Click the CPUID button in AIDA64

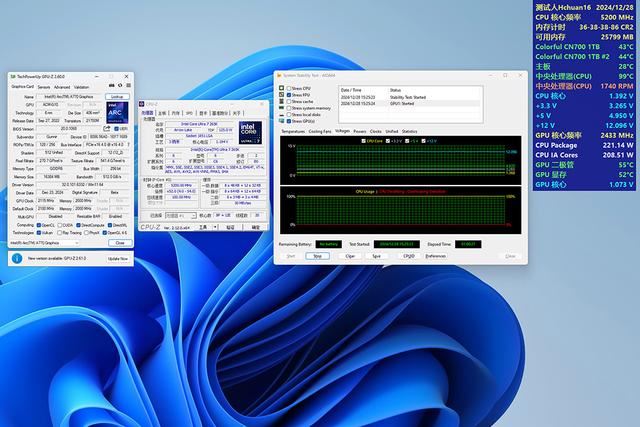pos(409,256)
